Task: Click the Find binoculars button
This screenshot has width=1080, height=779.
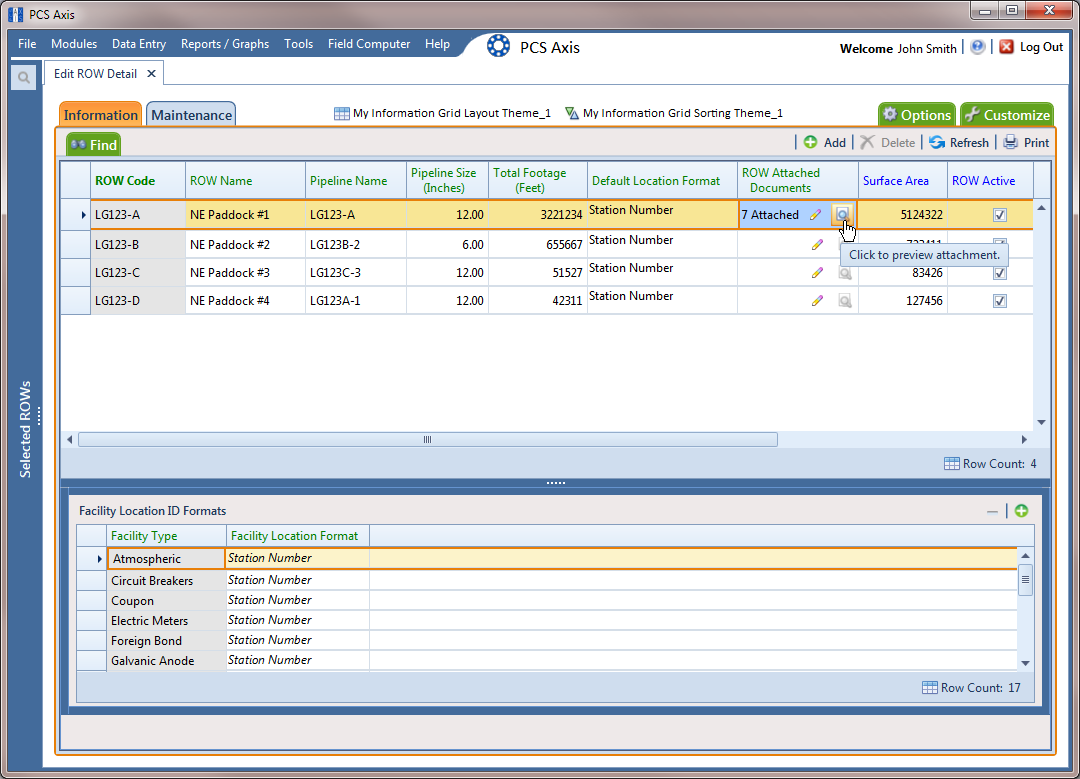Action: tap(94, 145)
